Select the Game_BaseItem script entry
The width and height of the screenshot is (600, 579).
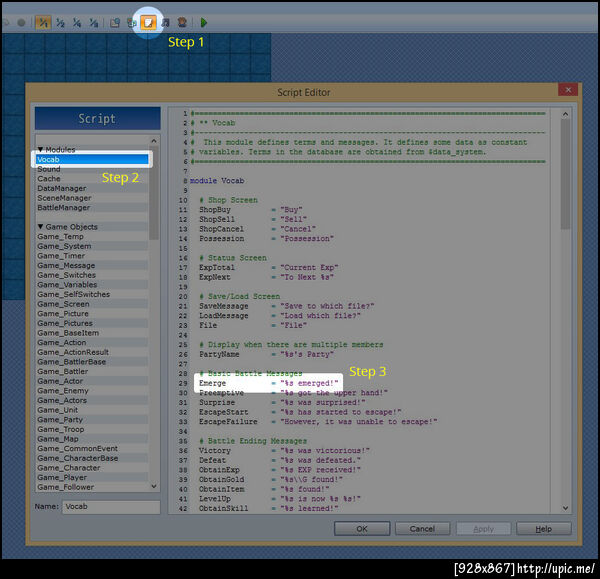92,333
